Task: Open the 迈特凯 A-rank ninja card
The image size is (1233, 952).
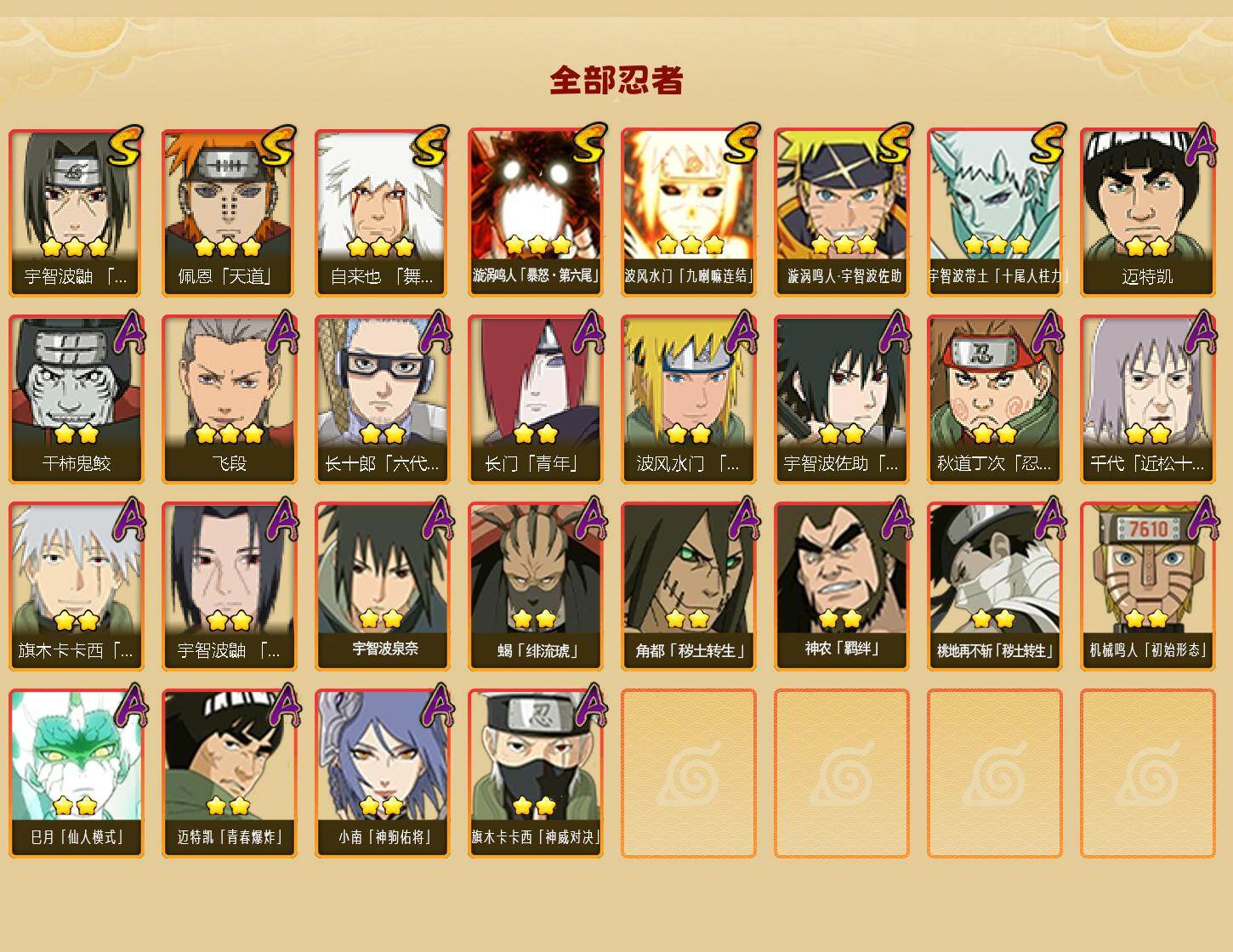Action: coord(1148,212)
